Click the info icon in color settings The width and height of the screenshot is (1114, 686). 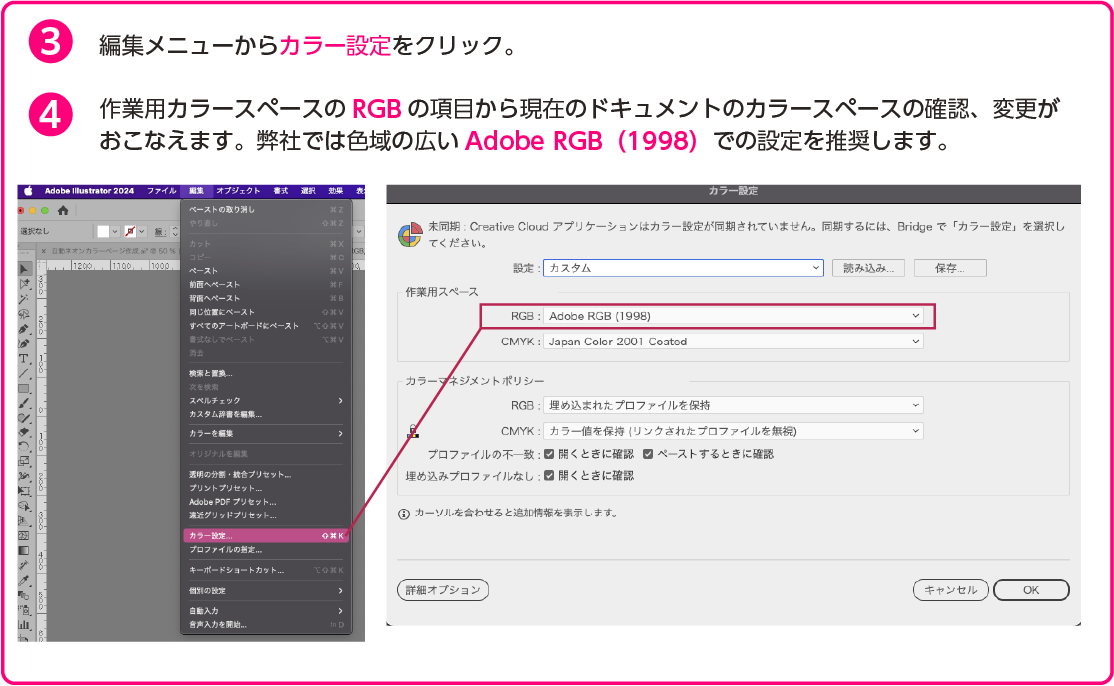click(x=404, y=513)
